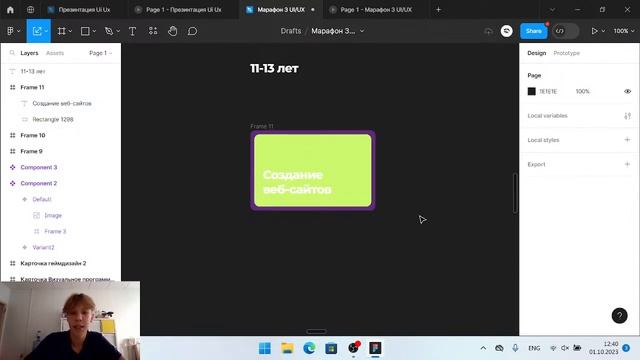Image resolution: width=640 pixels, height=360 pixels.
Task: Select the Frame tool
Action: [x=61, y=31]
